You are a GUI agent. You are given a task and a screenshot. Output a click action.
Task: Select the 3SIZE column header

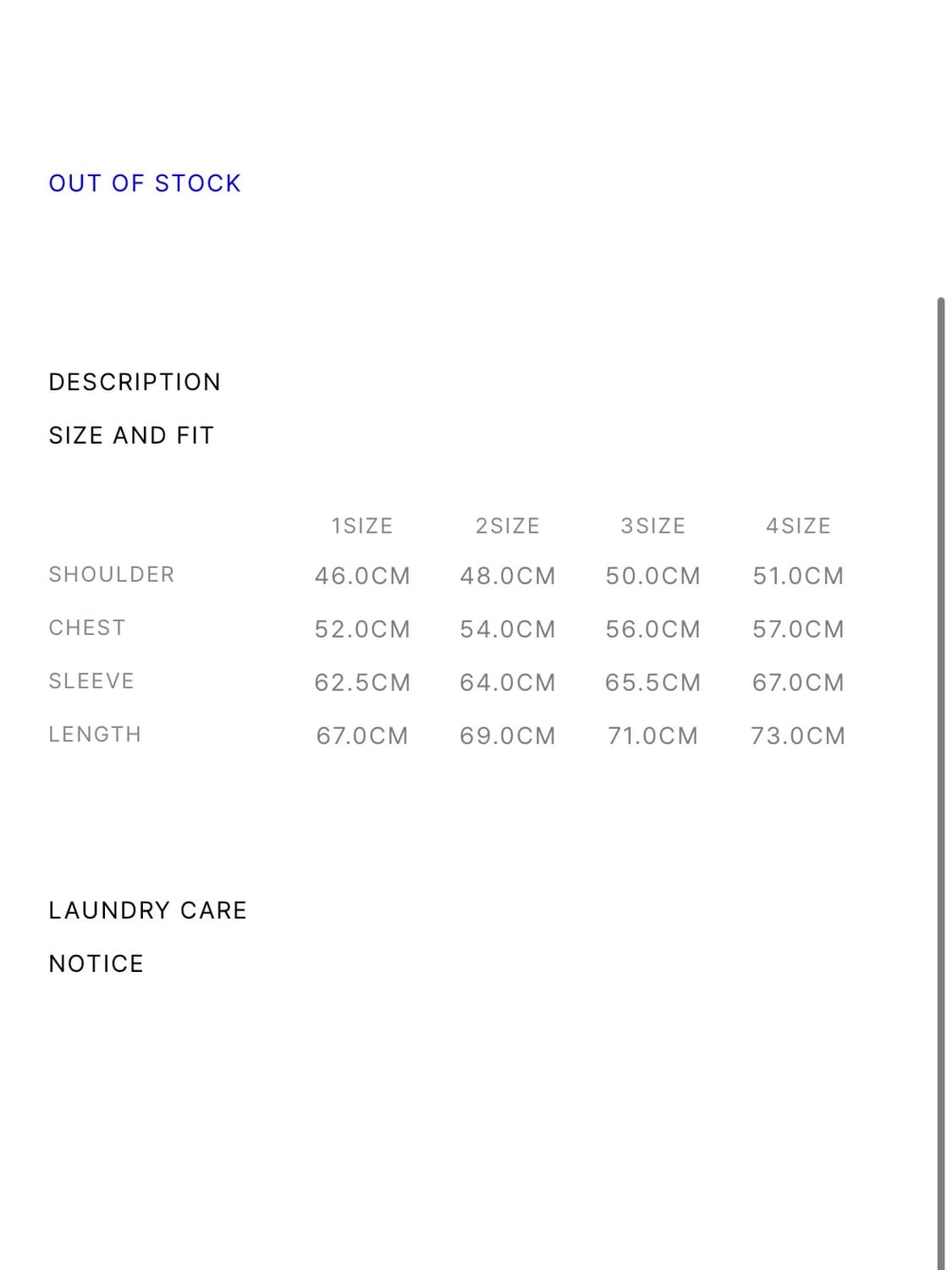pyautogui.click(x=653, y=526)
